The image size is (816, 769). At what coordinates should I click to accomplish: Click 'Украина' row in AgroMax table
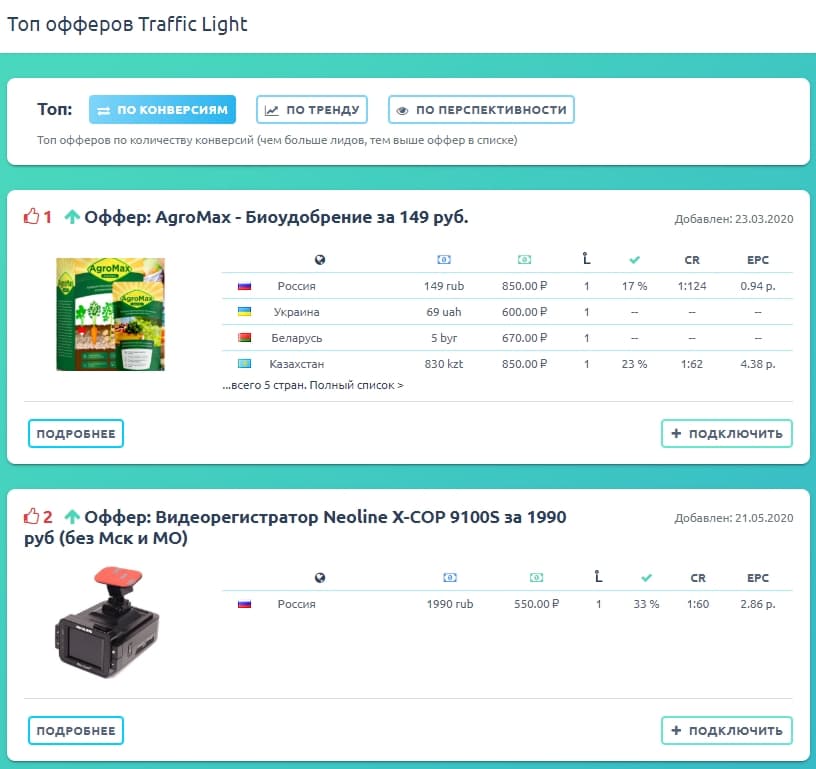[x=507, y=312]
